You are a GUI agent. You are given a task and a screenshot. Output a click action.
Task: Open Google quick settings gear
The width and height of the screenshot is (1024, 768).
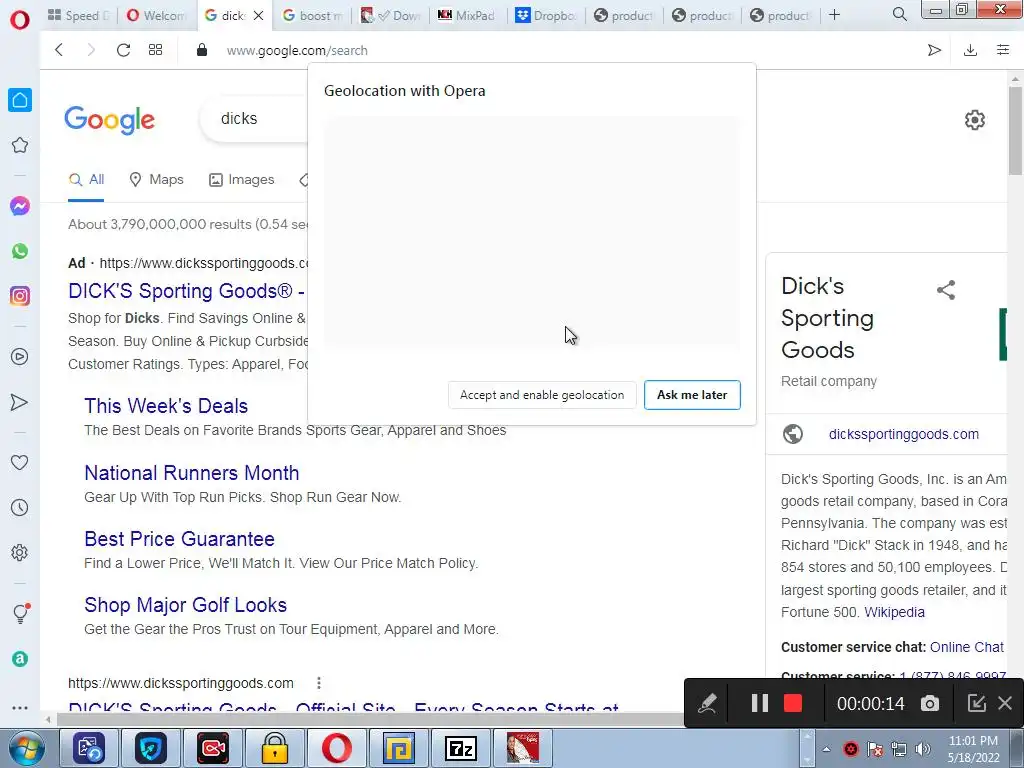(974, 120)
